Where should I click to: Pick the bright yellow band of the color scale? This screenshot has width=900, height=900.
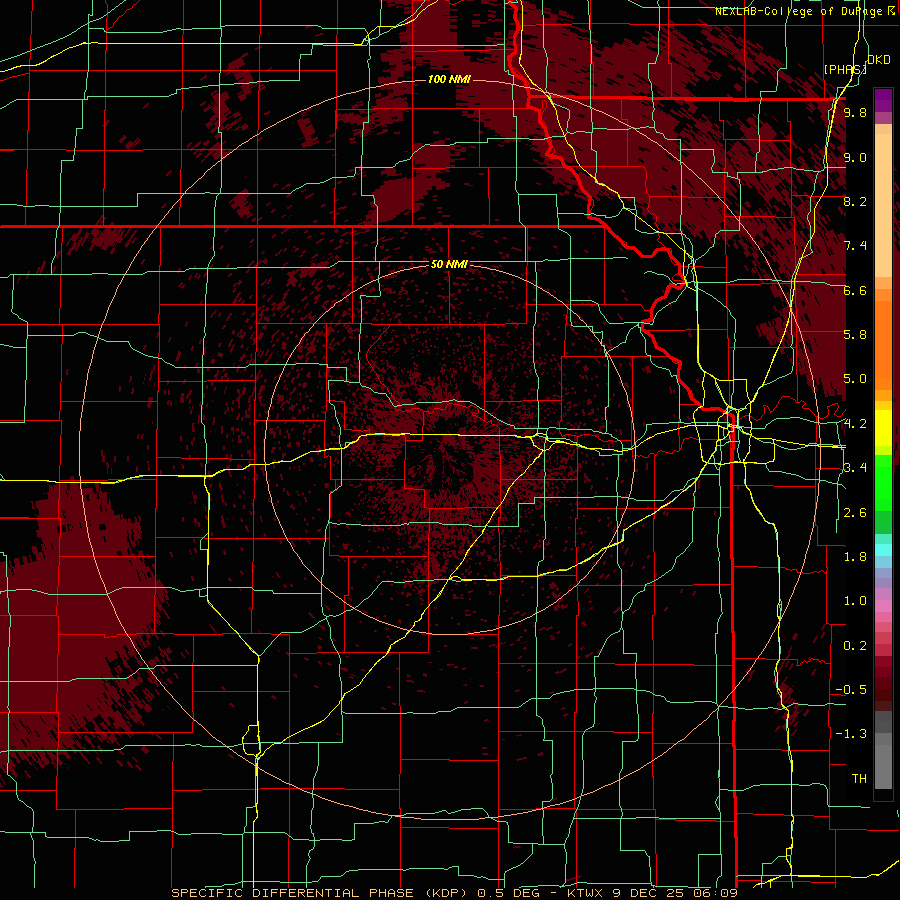tap(883, 428)
